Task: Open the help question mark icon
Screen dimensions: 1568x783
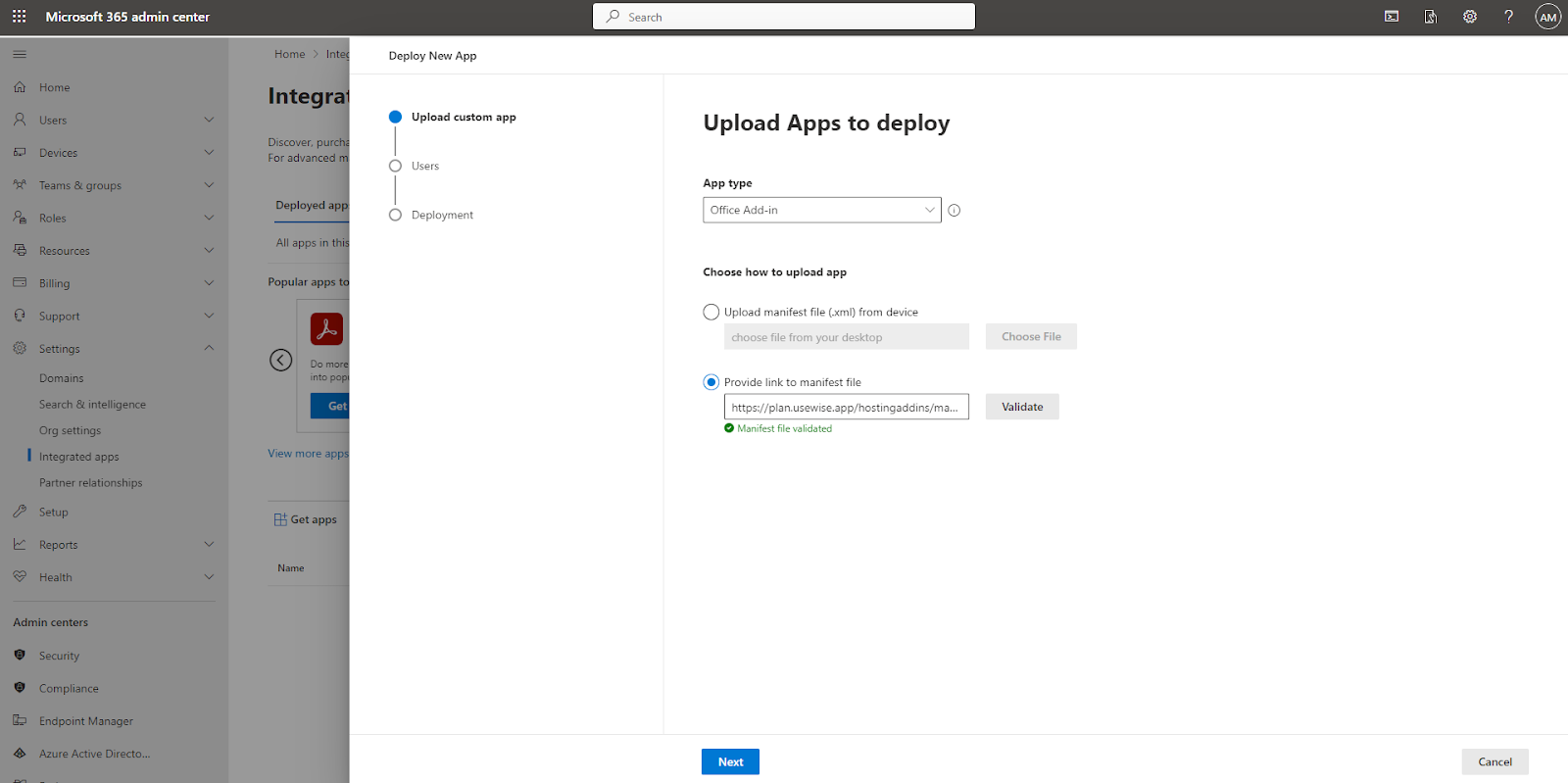Action: click(1509, 17)
